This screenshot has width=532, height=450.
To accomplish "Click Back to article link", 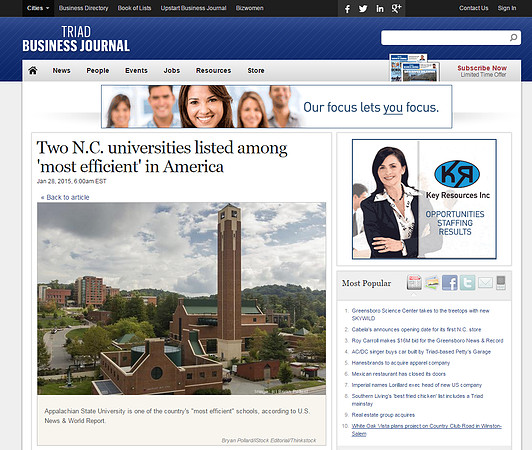I will click(x=65, y=197).
